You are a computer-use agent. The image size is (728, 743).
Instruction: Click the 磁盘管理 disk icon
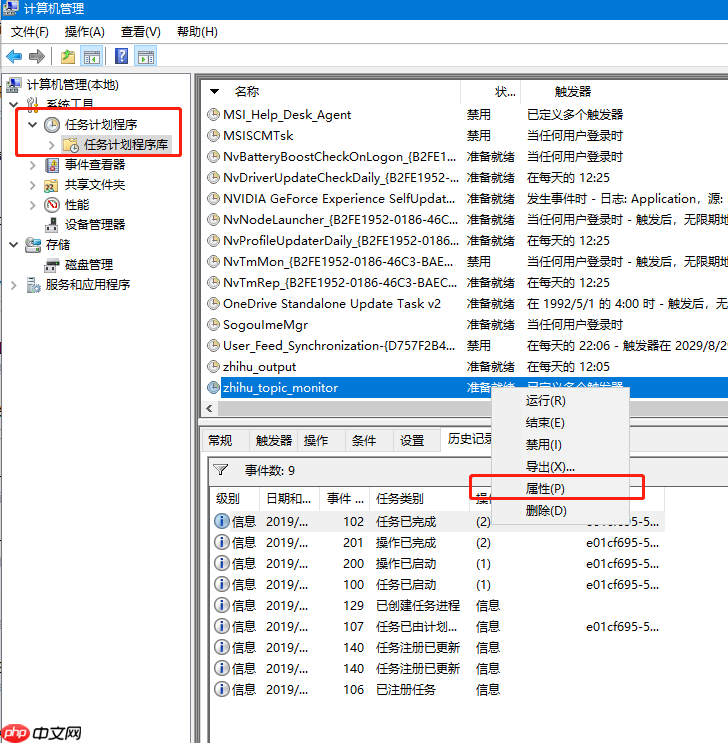(52, 265)
